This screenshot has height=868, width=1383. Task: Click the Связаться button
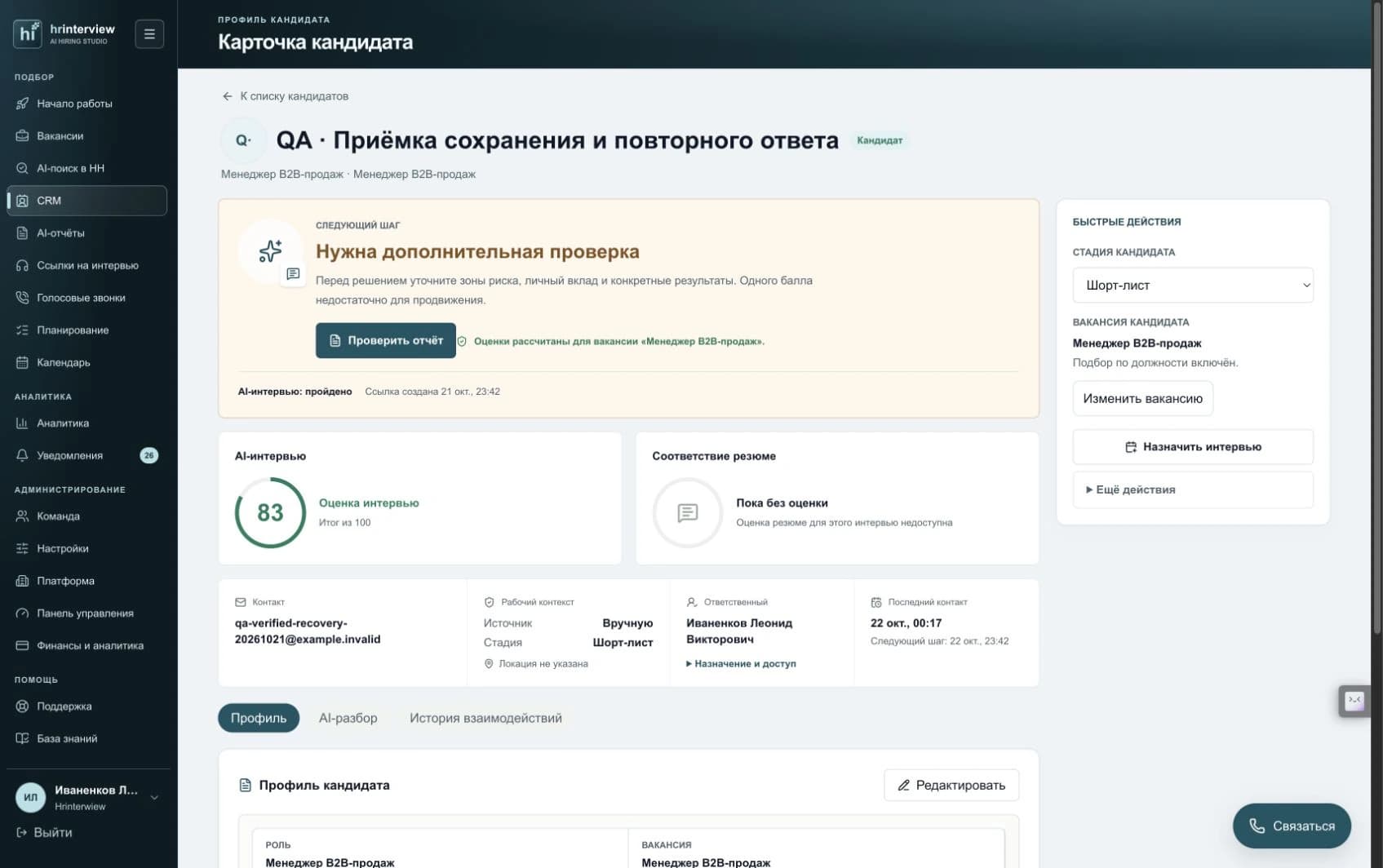pos(1292,826)
